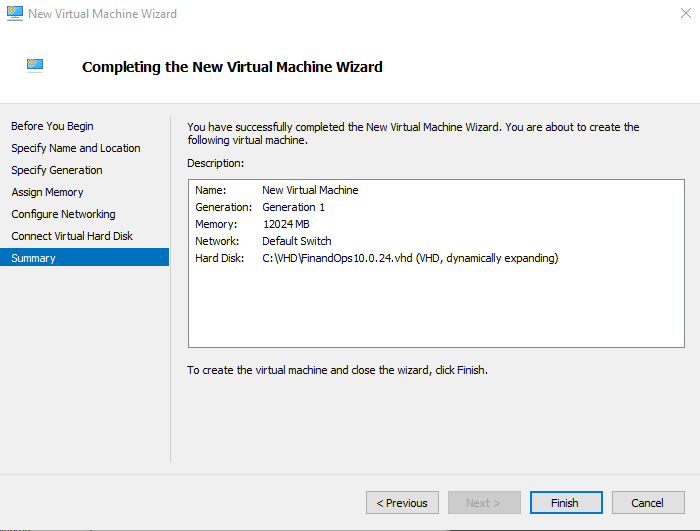Click the Generation 1 line in the description

click(x=293, y=207)
